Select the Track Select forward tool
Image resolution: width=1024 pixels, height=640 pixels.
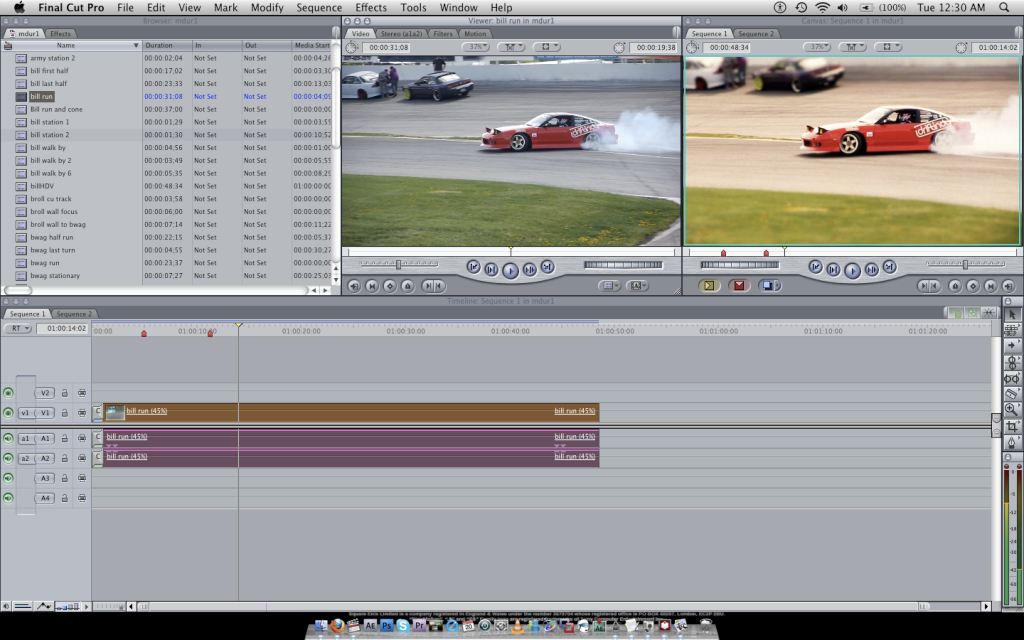tap(1012, 345)
